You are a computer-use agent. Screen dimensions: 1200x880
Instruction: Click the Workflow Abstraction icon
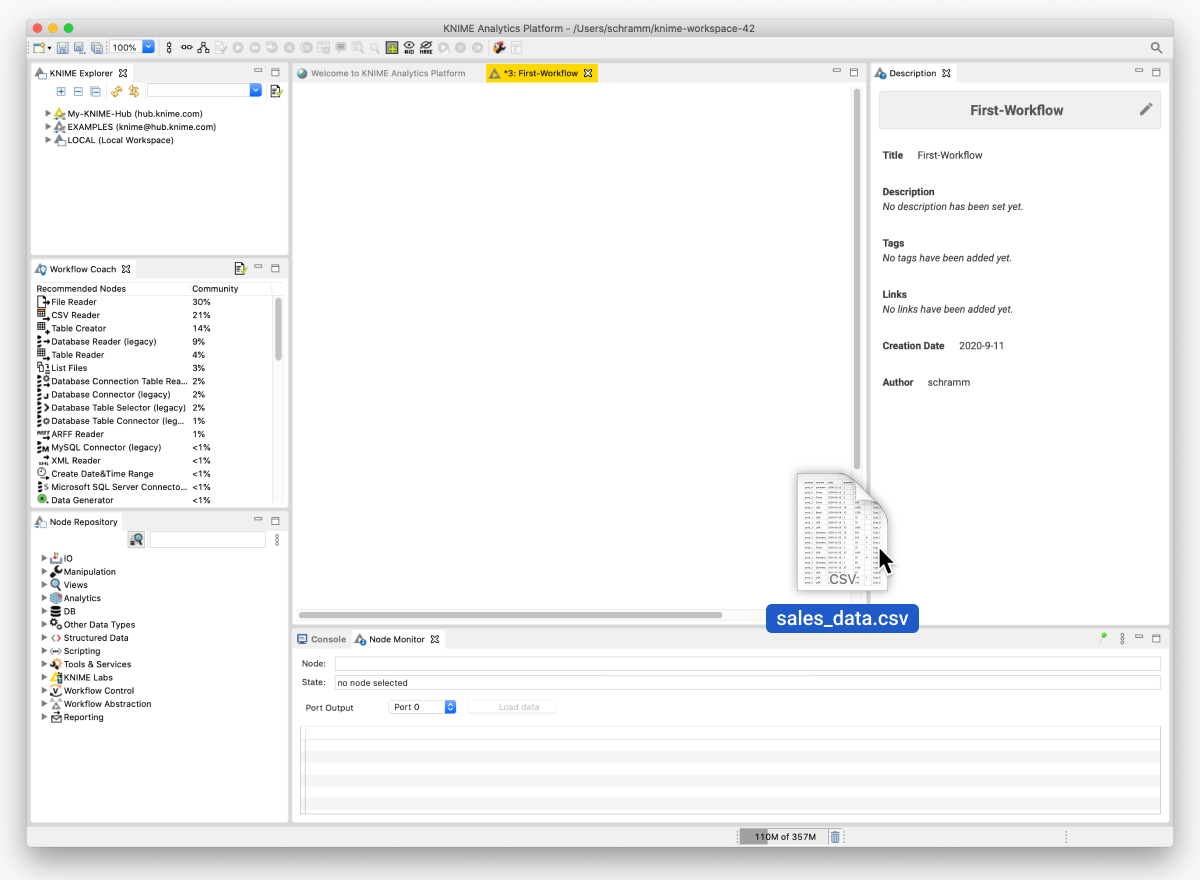click(56, 703)
